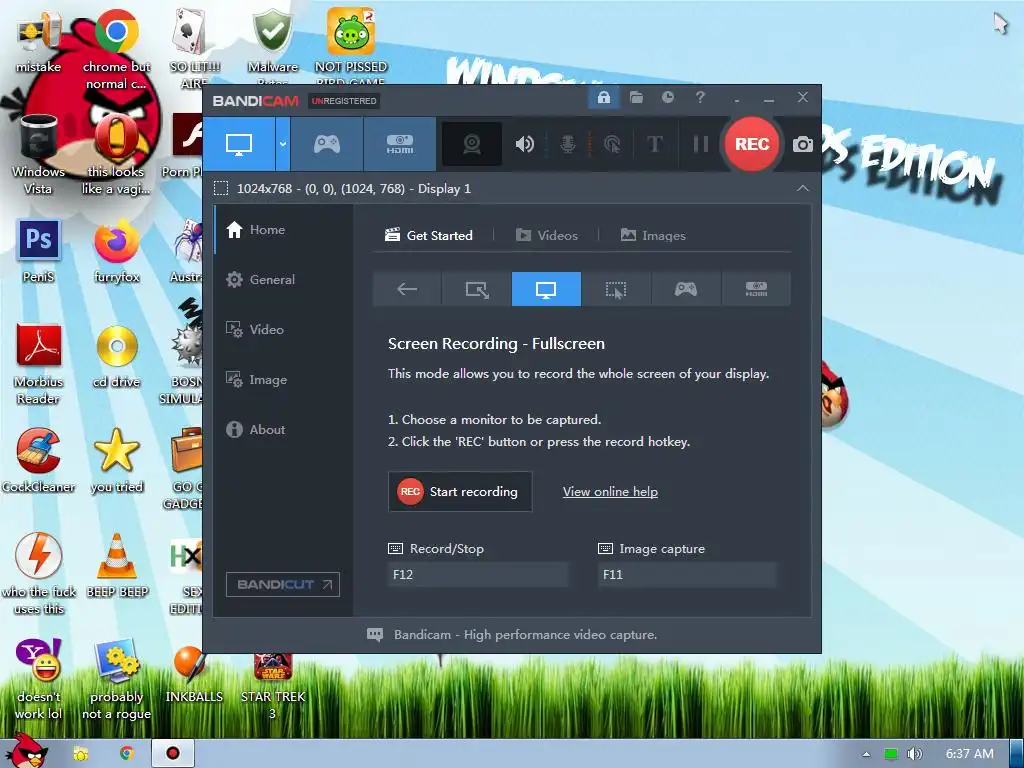Click the back arrow mode button
This screenshot has height=768, width=1024.
pos(407,289)
